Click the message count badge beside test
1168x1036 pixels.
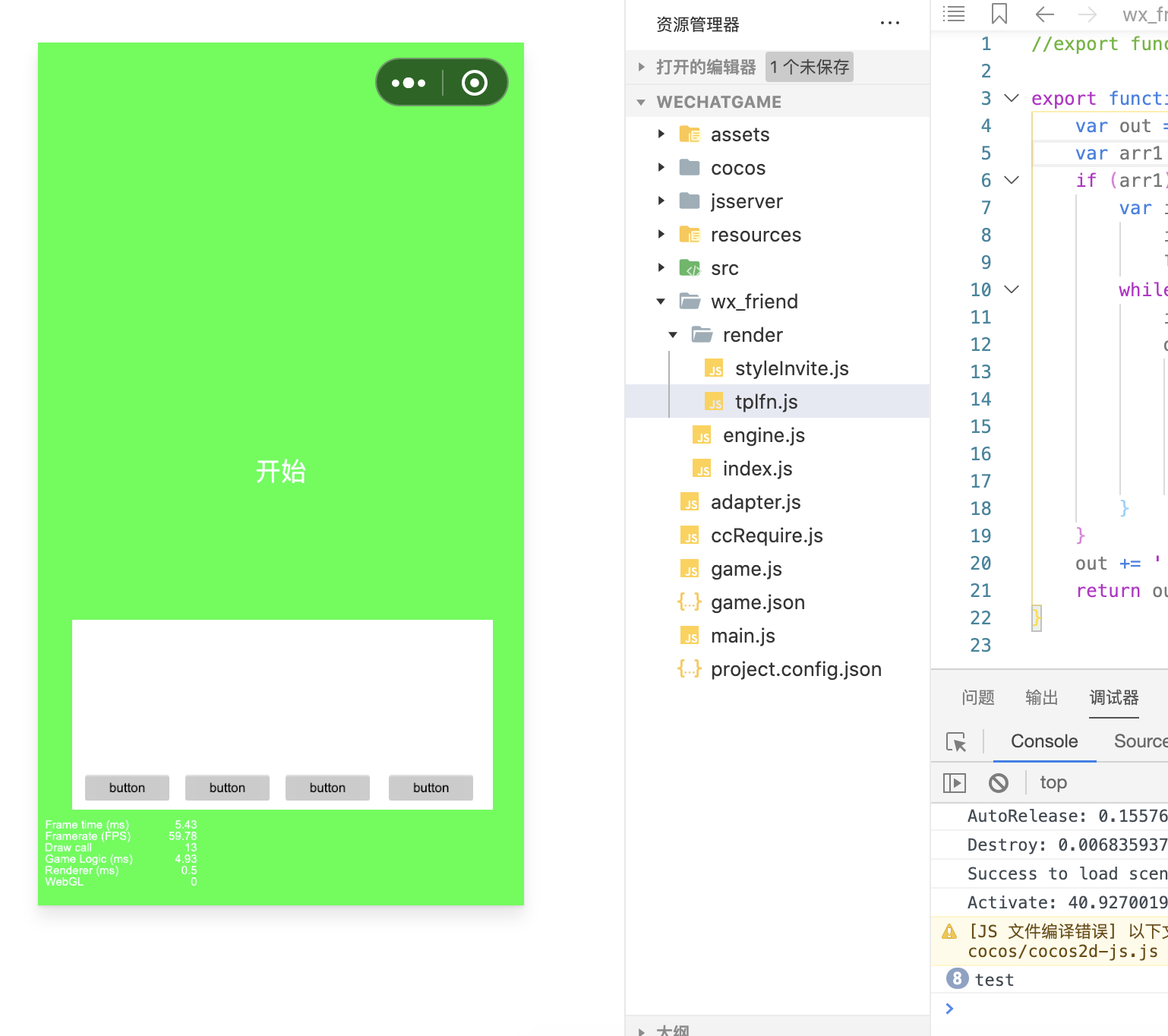tap(957, 978)
